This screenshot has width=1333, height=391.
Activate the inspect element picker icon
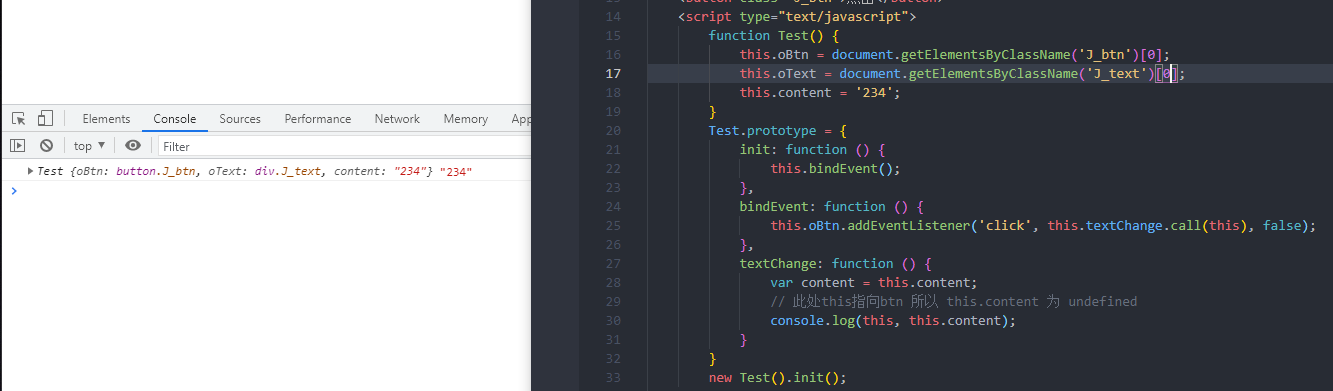tap(18, 119)
